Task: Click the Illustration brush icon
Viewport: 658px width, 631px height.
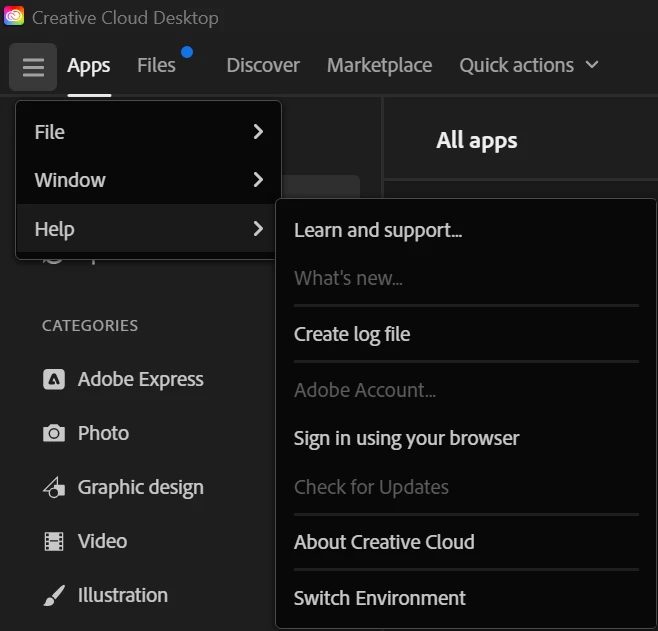Action: [54, 595]
